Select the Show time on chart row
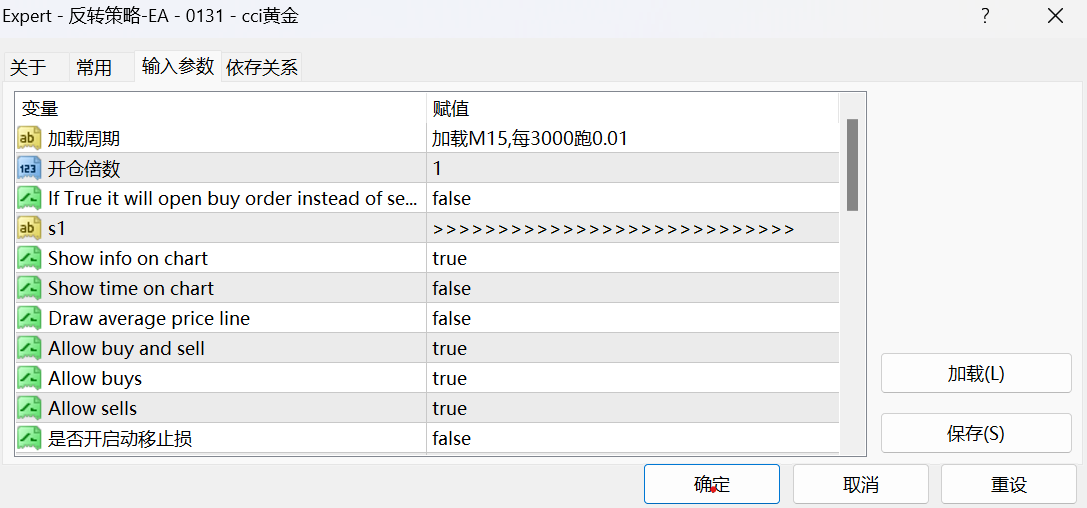This screenshot has height=508, width=1087. 427,288
